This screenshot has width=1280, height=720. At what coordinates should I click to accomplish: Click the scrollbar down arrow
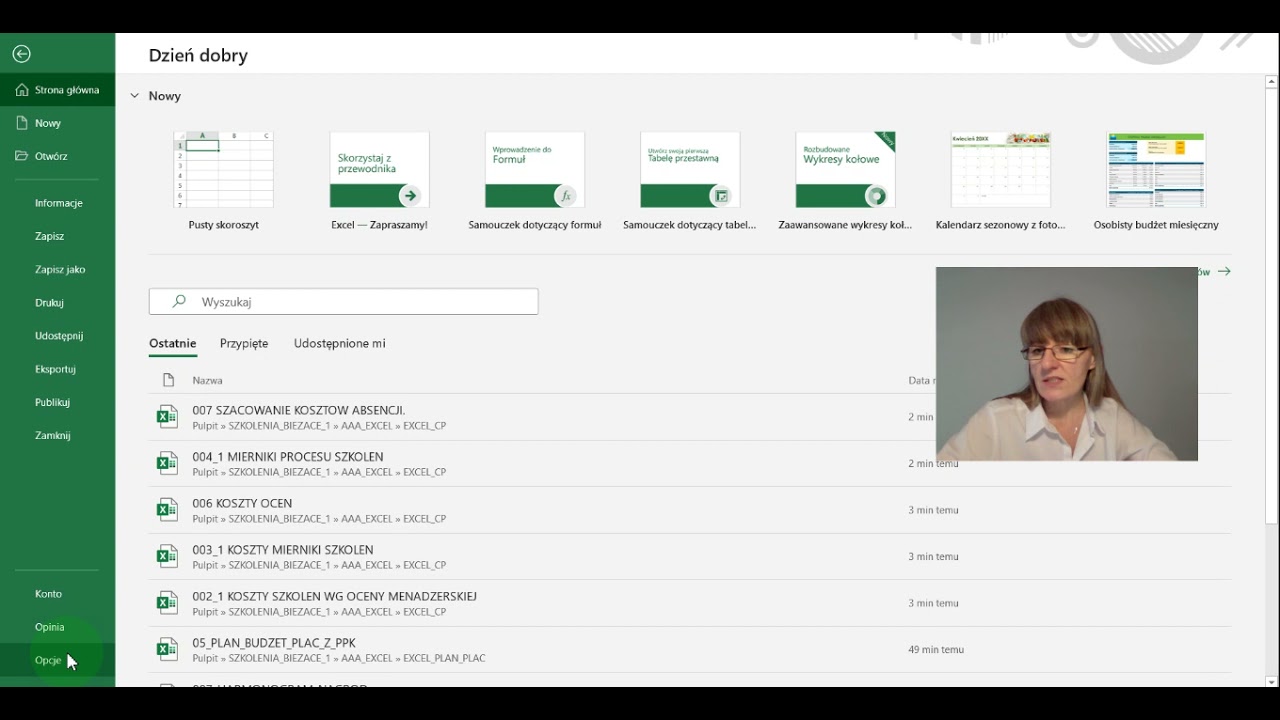click(x=1272, y=681)
